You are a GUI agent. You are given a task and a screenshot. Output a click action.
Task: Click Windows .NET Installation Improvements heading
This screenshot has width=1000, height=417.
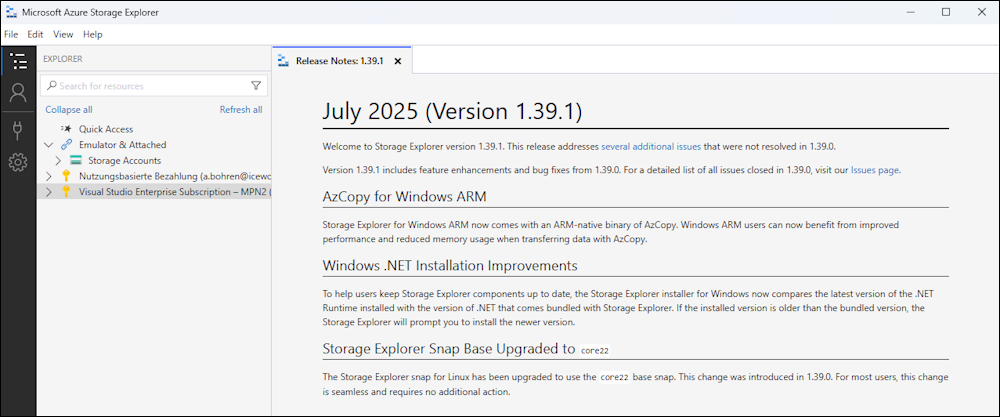point(450,265)
